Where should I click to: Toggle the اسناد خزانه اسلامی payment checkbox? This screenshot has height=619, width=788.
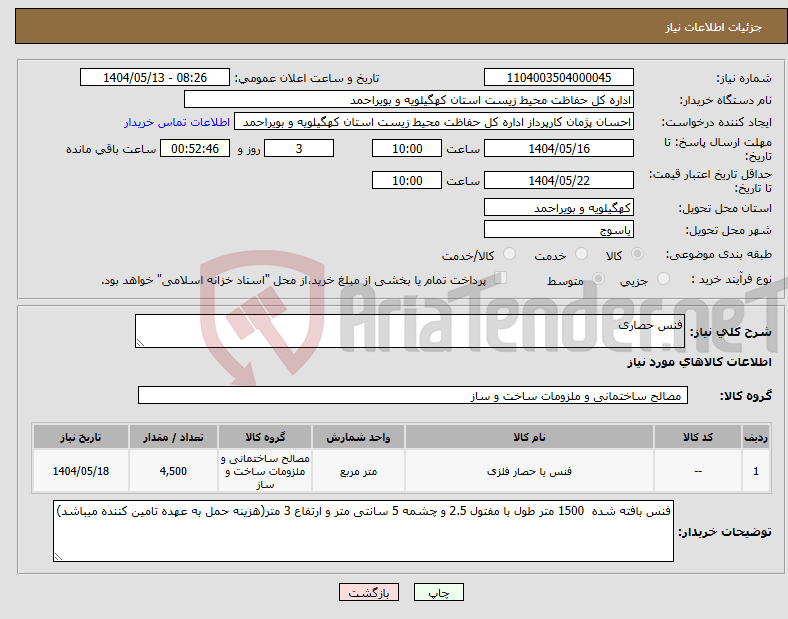(501, 278)
